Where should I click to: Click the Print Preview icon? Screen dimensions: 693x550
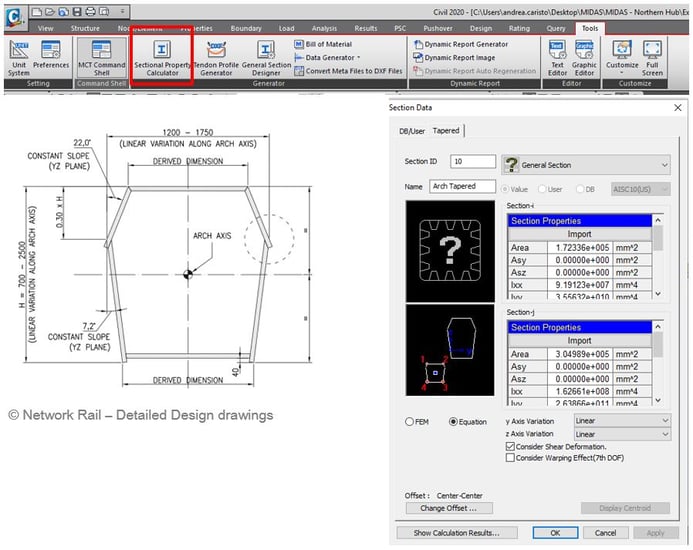[x=104, y=12]
